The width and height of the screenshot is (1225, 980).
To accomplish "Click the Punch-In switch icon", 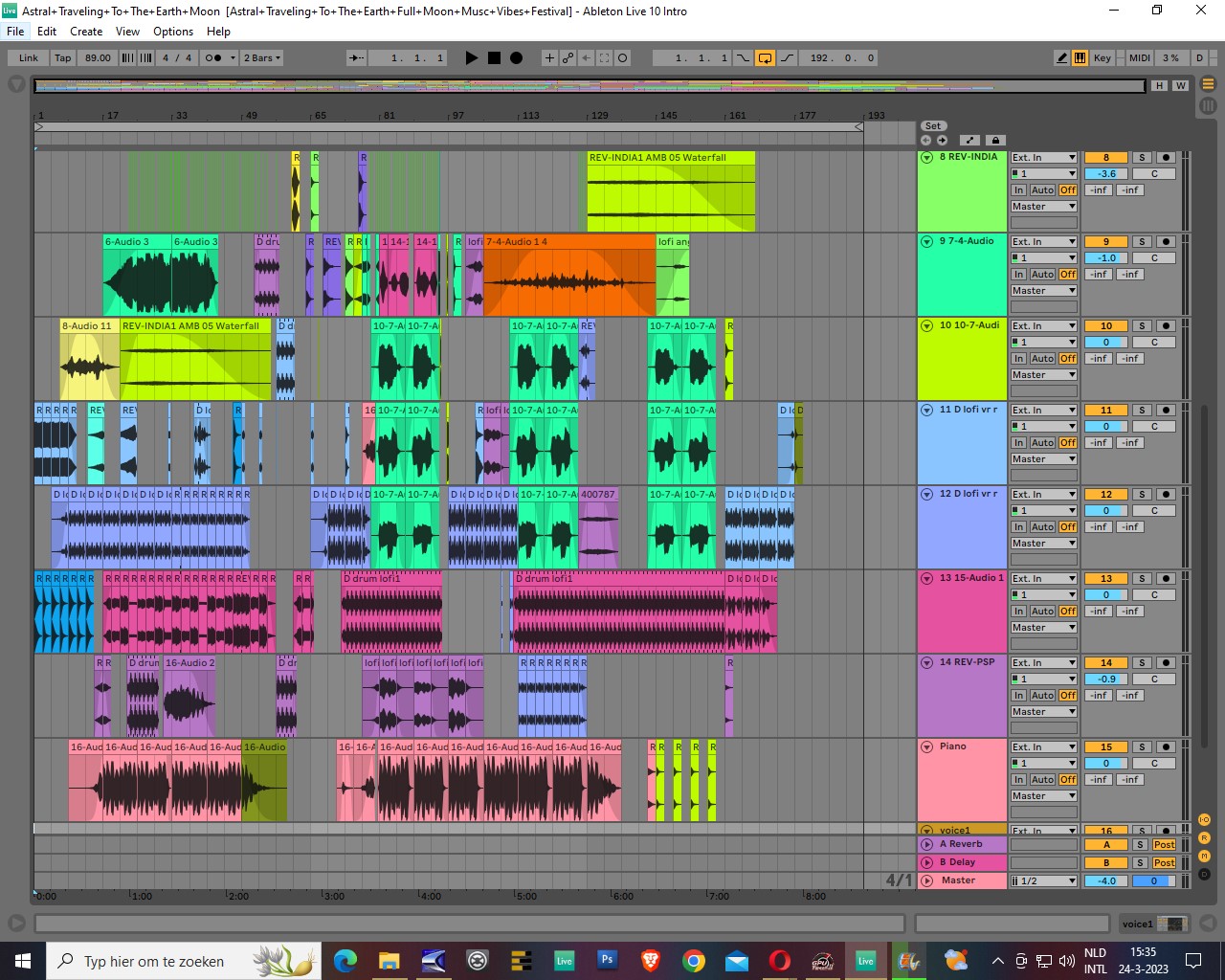I will tap(743, 58).
